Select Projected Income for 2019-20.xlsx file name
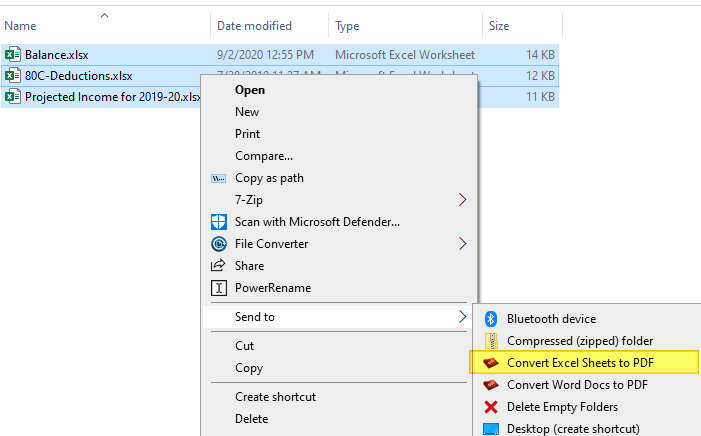Screen dimensions: 701x436 tap(113, 97)
